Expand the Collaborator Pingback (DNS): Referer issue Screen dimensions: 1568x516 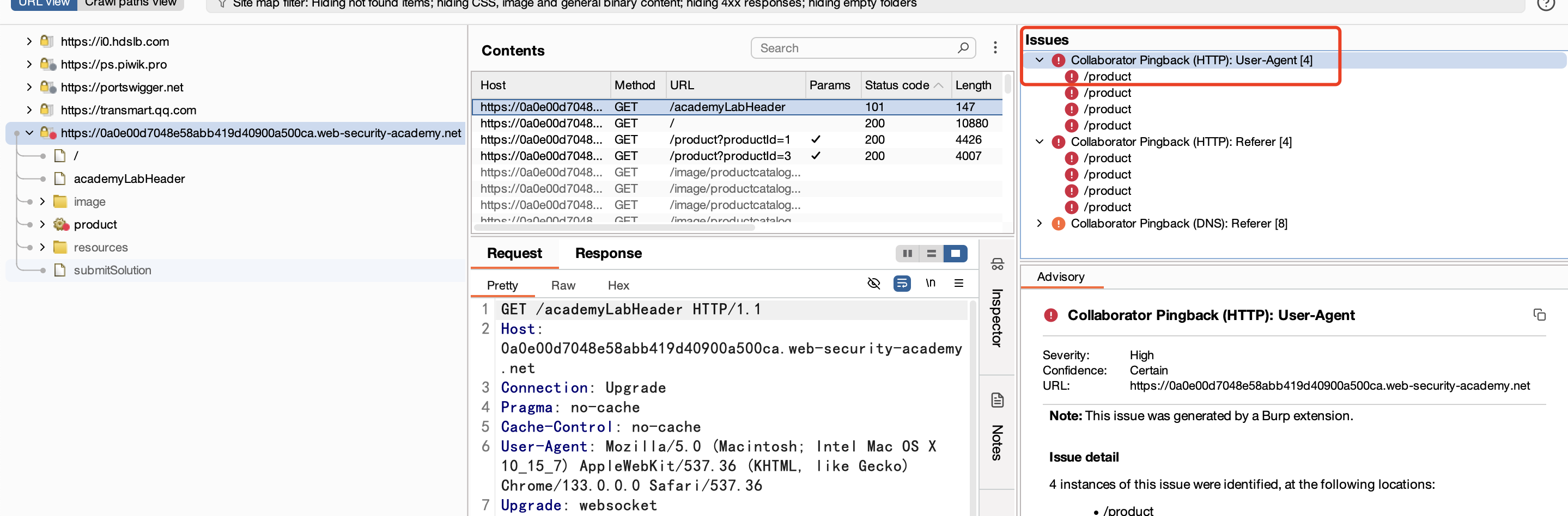1039,223
